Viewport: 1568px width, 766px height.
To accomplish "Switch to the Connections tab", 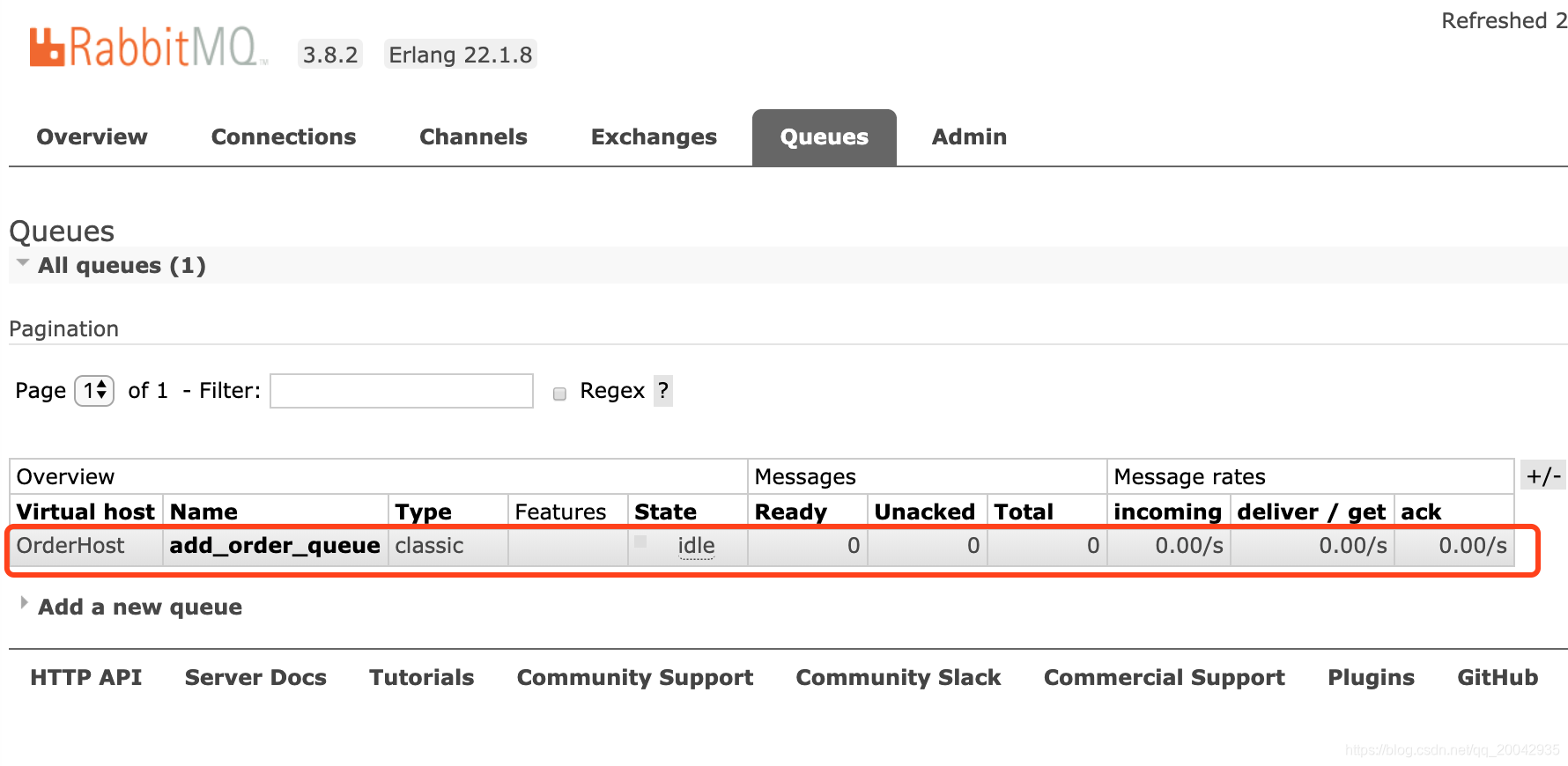I will [x=284, y=137].
